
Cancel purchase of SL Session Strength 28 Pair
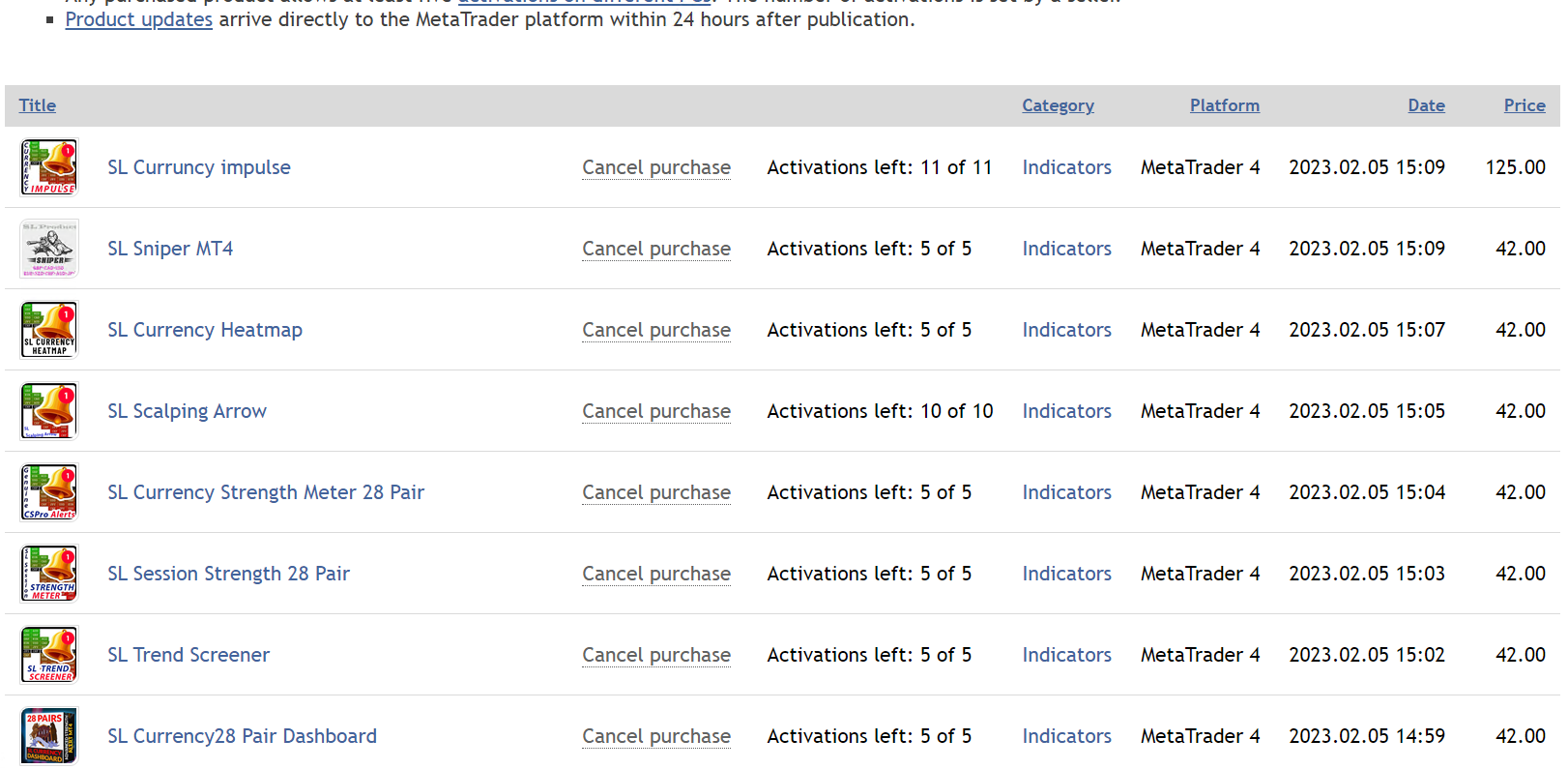pos(656,574)
